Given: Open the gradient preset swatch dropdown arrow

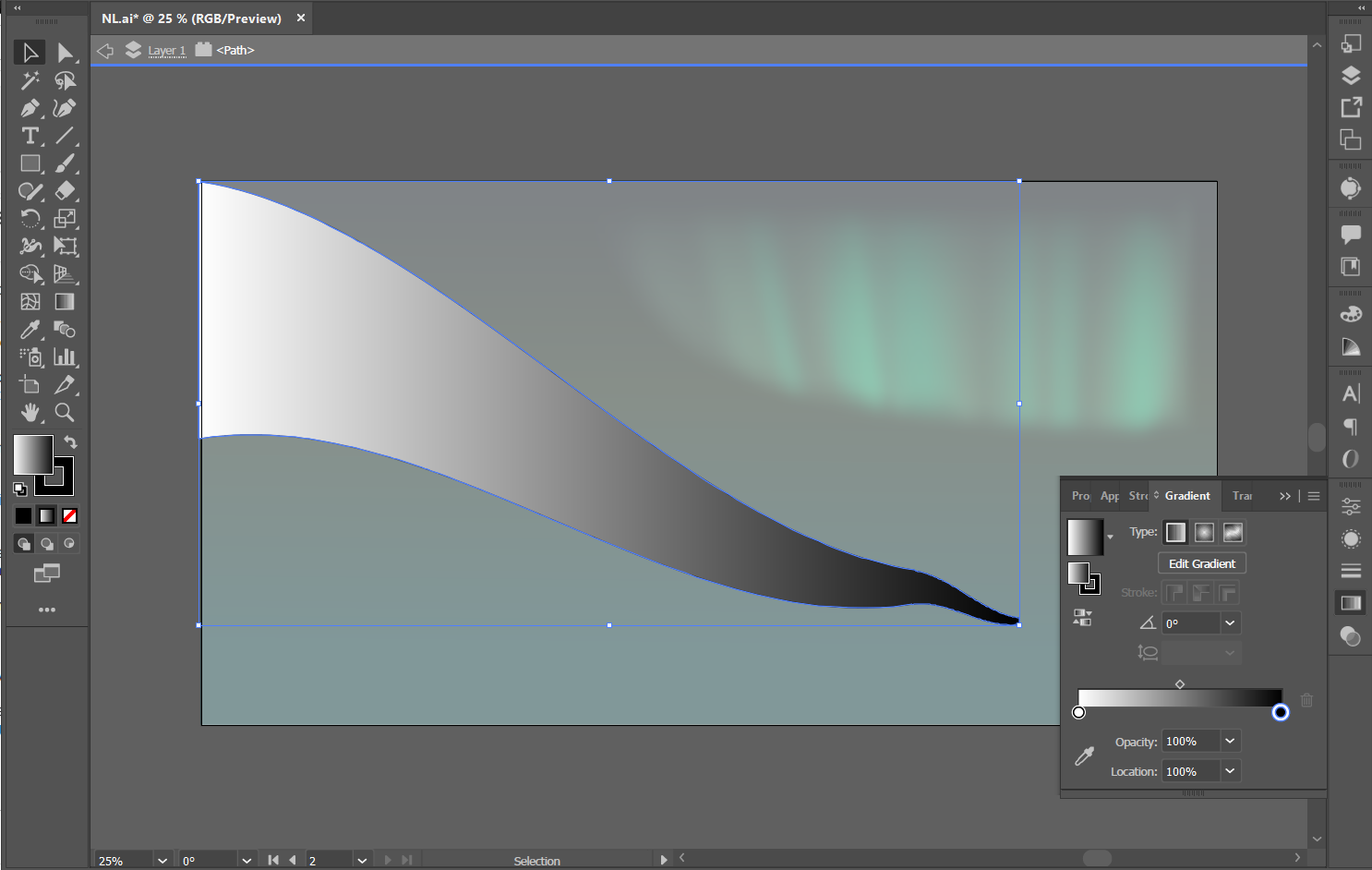Looking at the screenshot, I should click(x=1110, y=537).
